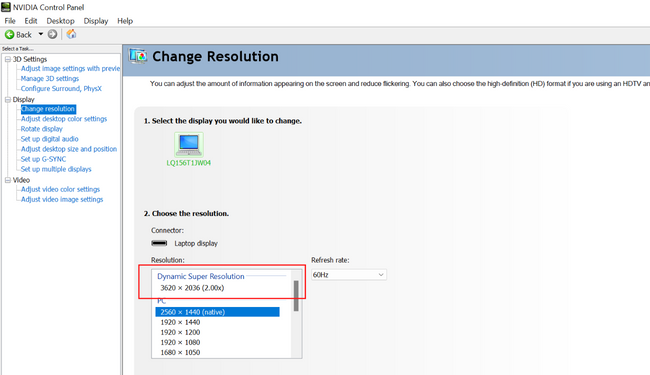Open Adjust desktop size and position
Screen dimensions: 650x375
69,149
